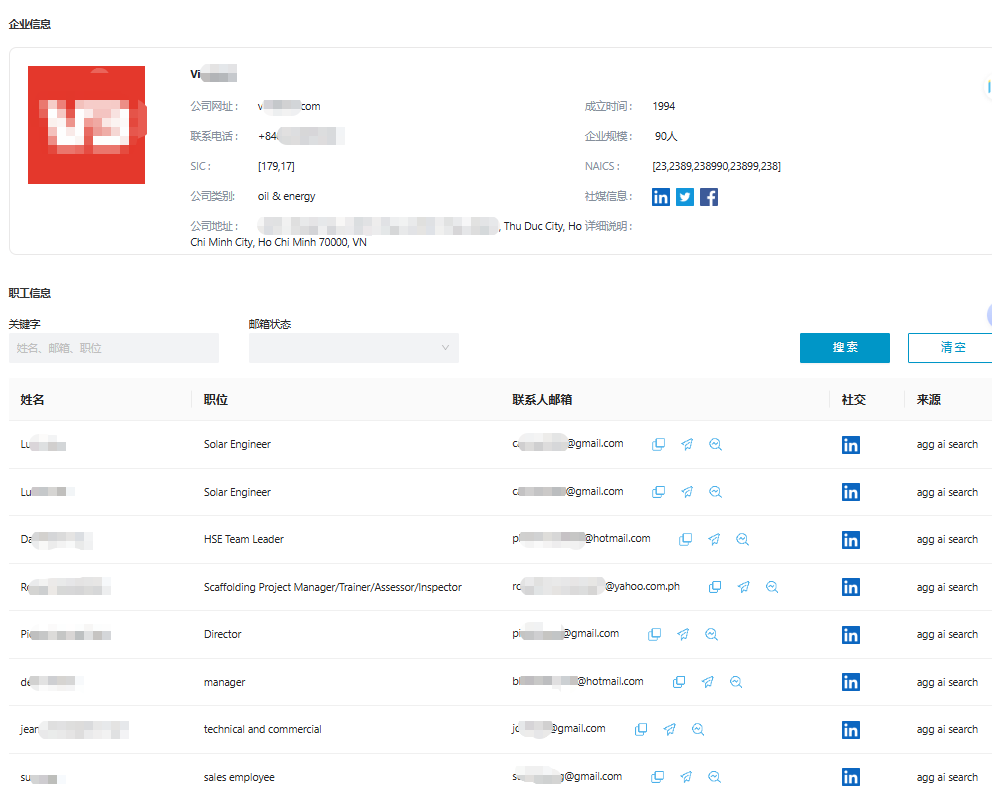The width and height of the screenshot is (992, 792).
Task: Open the company's LinkedIn page in 社媒信息
Action: [x=661, y=197]
